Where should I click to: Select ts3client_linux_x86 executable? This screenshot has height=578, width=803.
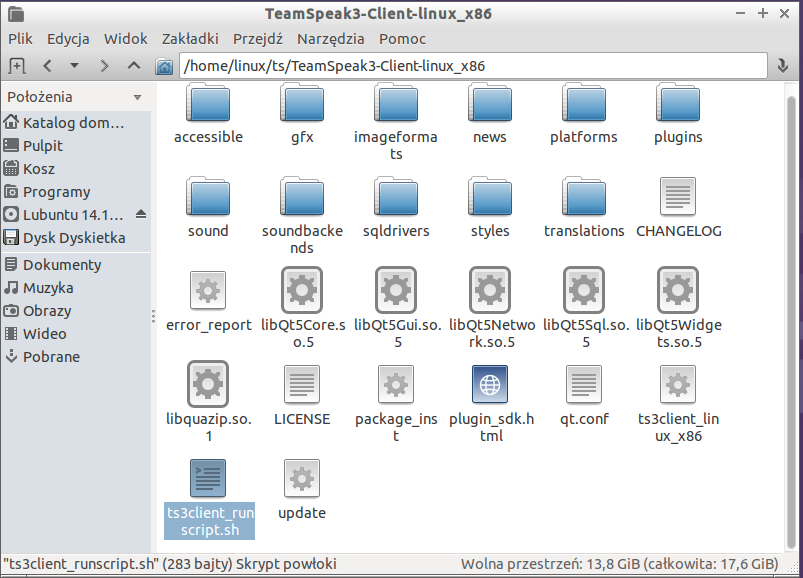pyautogui.click(x=678, y=403)
